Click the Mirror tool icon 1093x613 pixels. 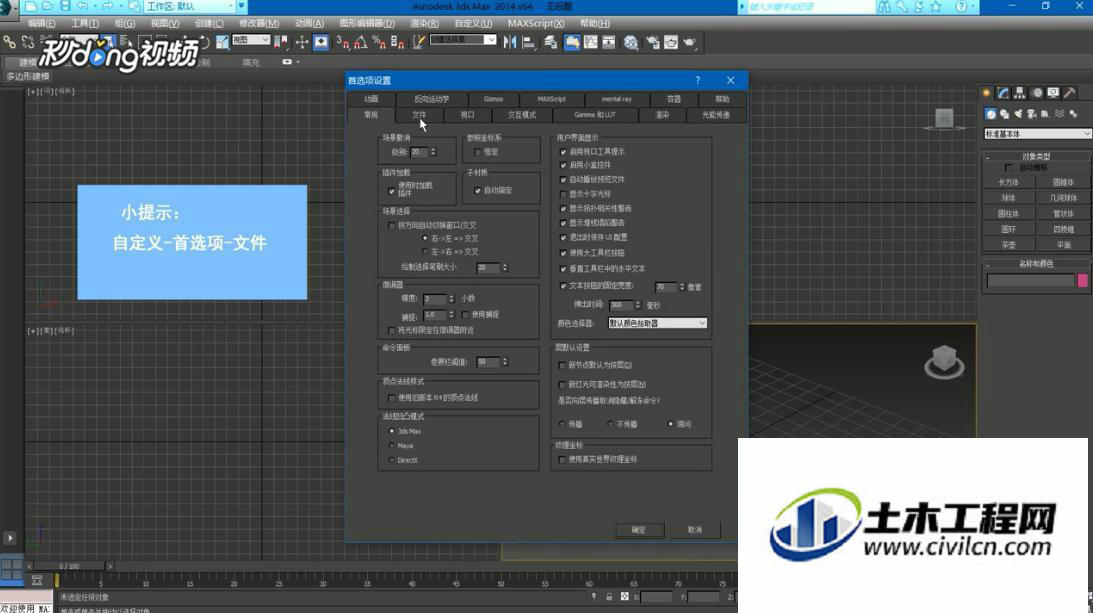510,43
